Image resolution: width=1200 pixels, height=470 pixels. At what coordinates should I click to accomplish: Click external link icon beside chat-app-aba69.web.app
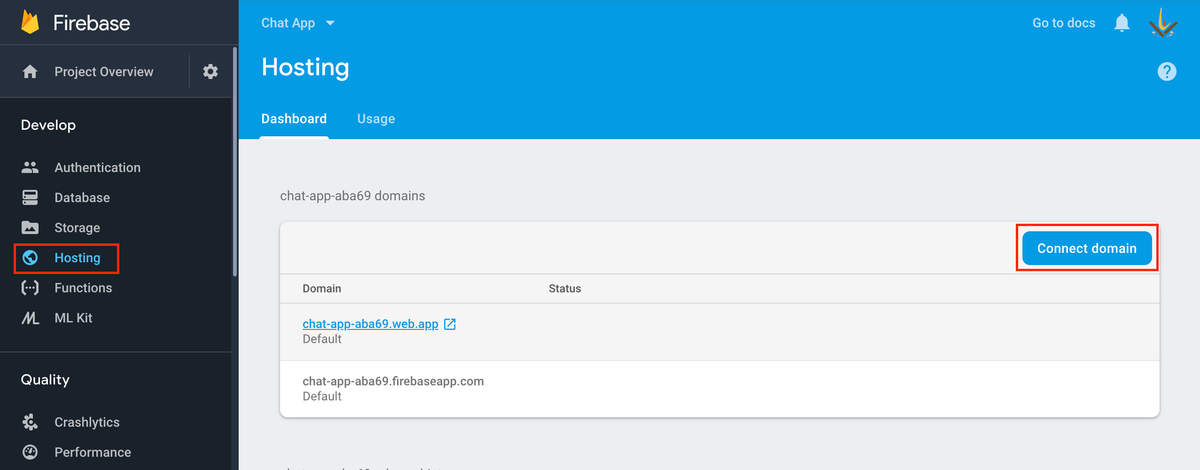click(450, 324)
